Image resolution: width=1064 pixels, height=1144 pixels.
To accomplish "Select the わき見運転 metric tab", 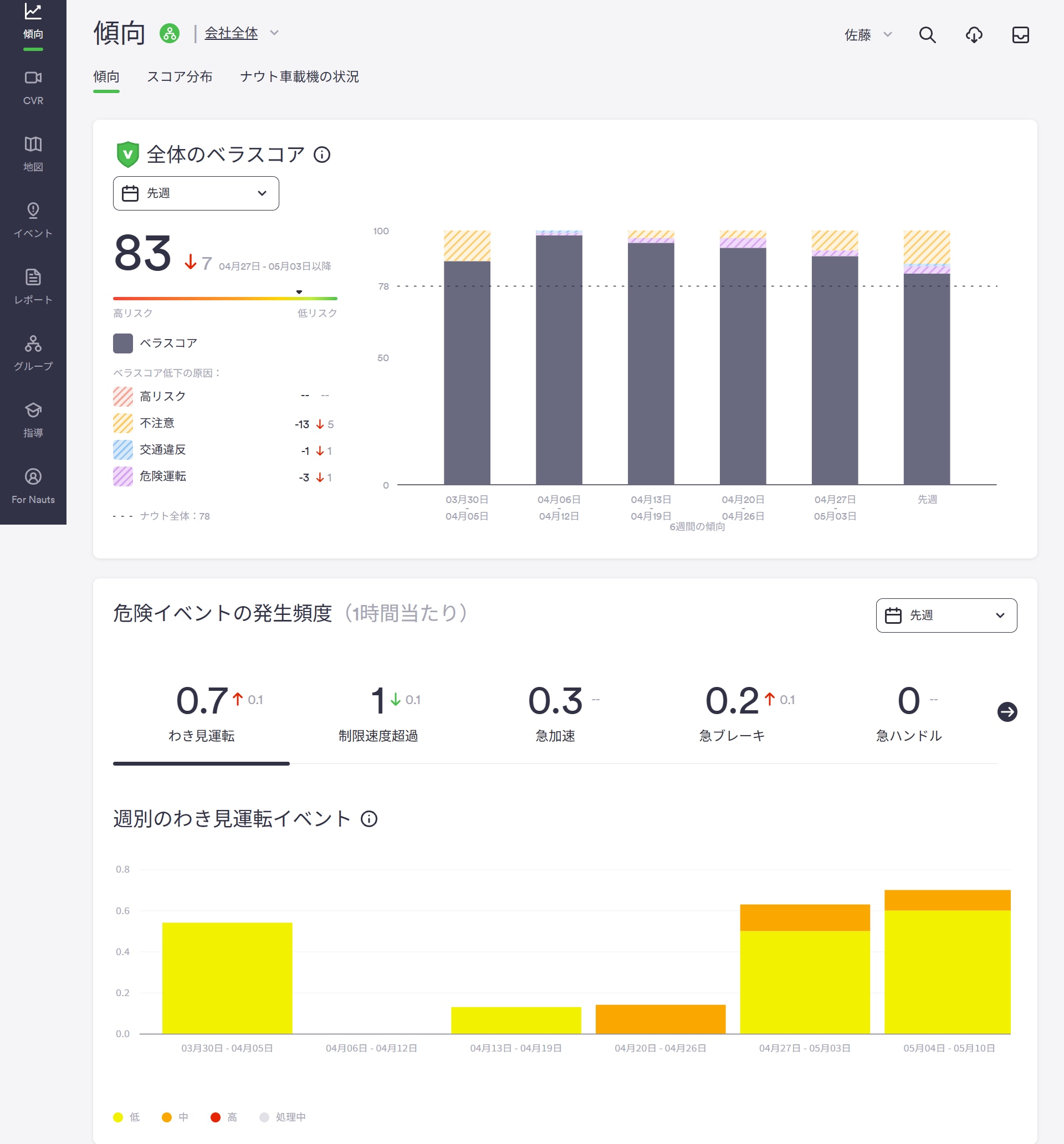I will tap(201, 714).
